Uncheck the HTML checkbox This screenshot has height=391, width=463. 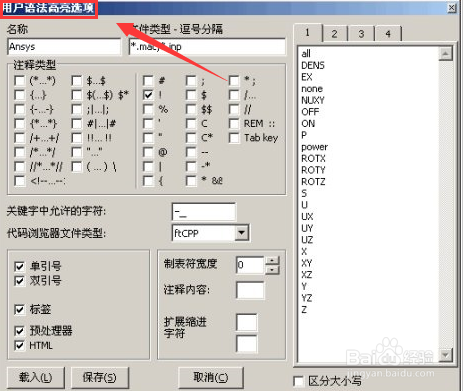click(20, 345)
